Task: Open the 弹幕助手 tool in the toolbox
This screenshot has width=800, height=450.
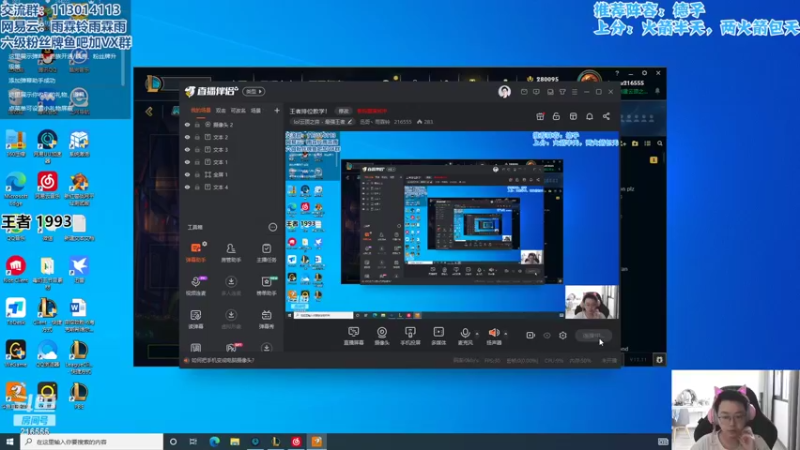Action: [196, 252]
